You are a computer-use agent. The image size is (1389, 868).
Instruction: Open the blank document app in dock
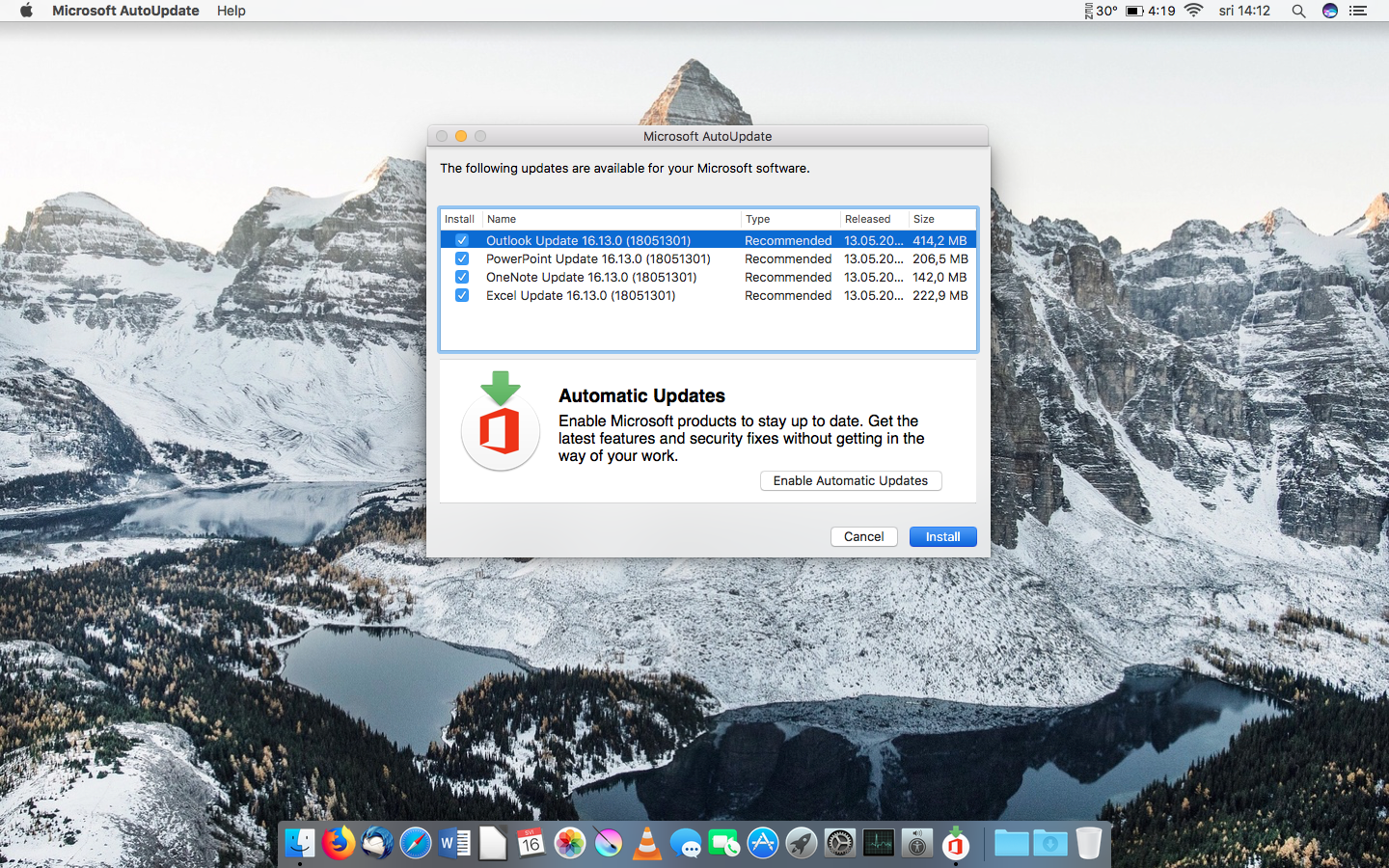[x=493, y=844]
